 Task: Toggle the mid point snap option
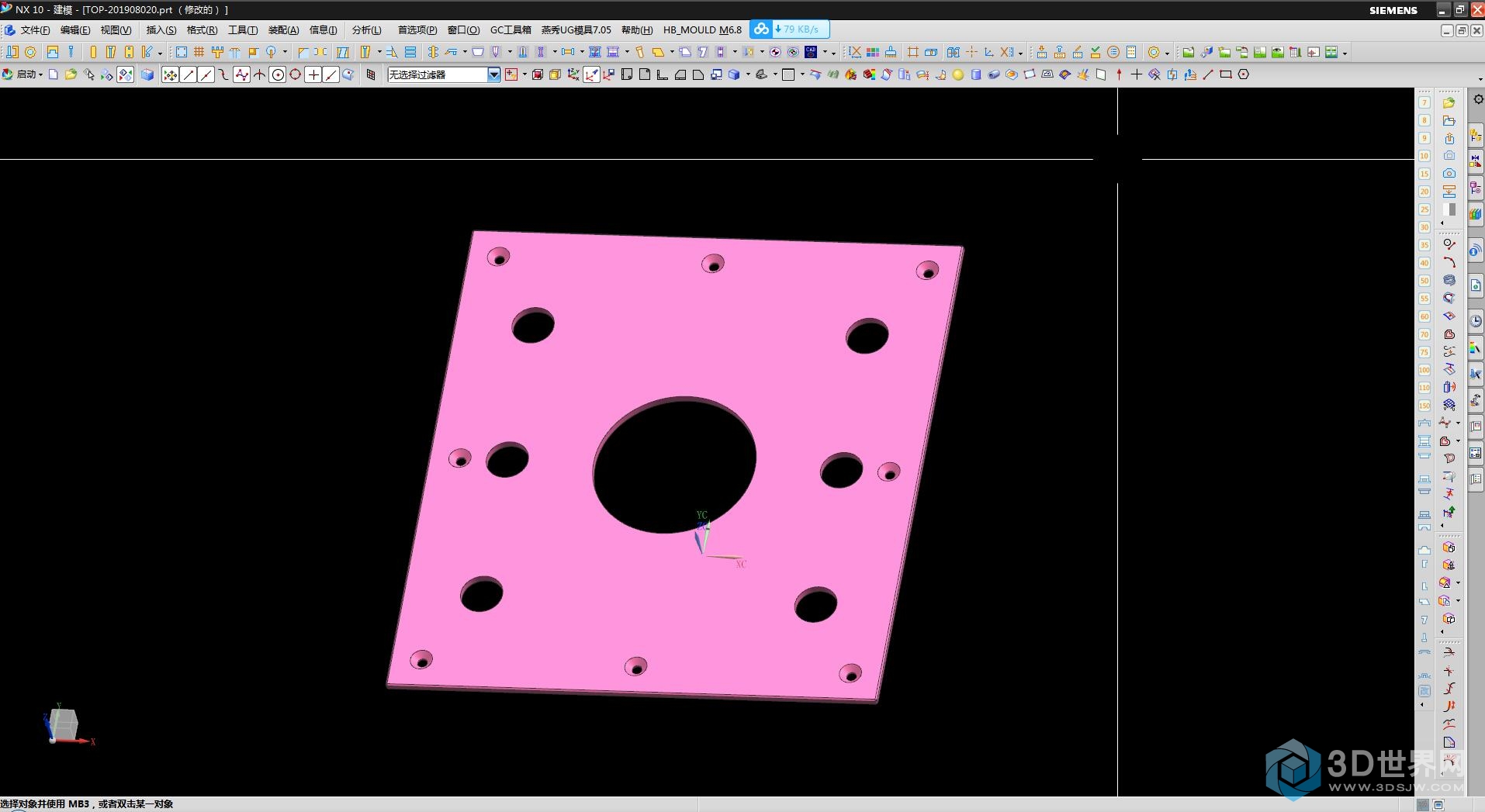click(x=206, y=74)
